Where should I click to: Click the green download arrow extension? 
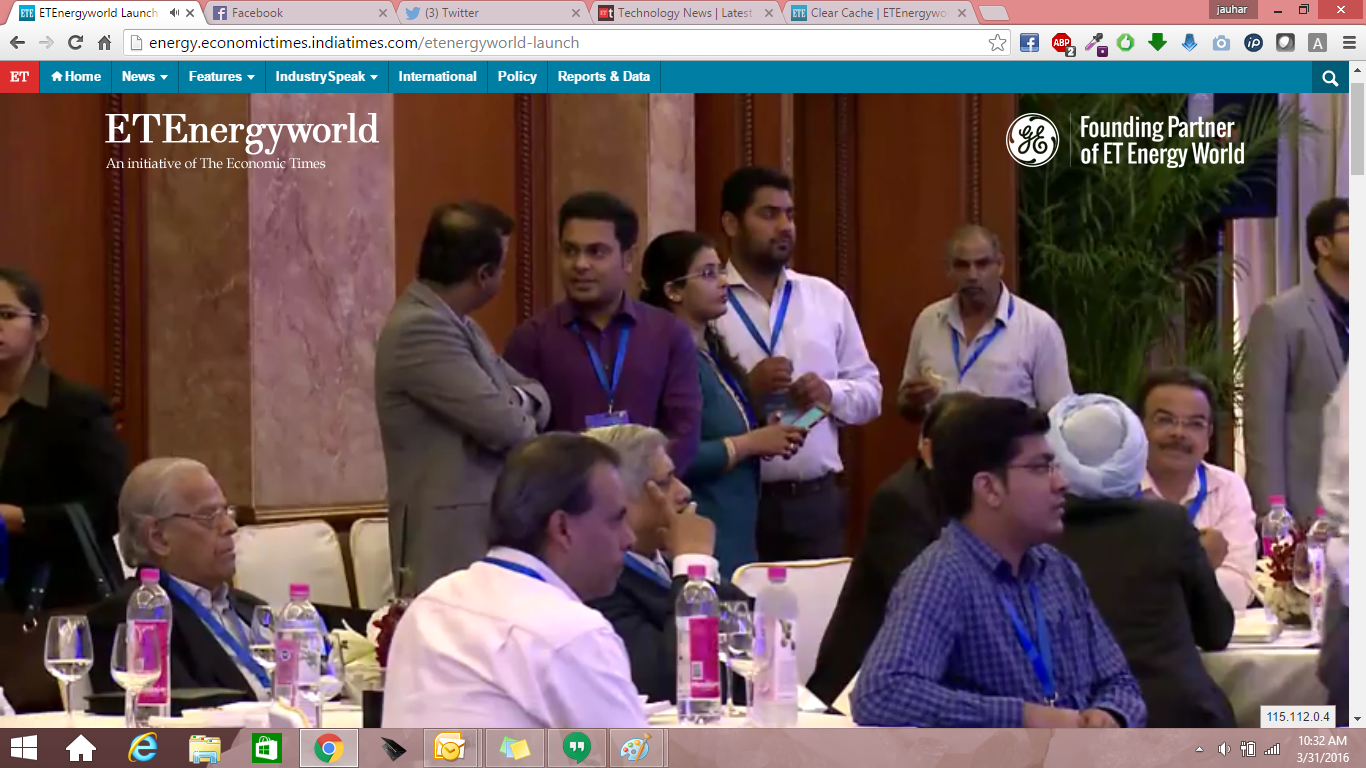[x=1157, y=43]
